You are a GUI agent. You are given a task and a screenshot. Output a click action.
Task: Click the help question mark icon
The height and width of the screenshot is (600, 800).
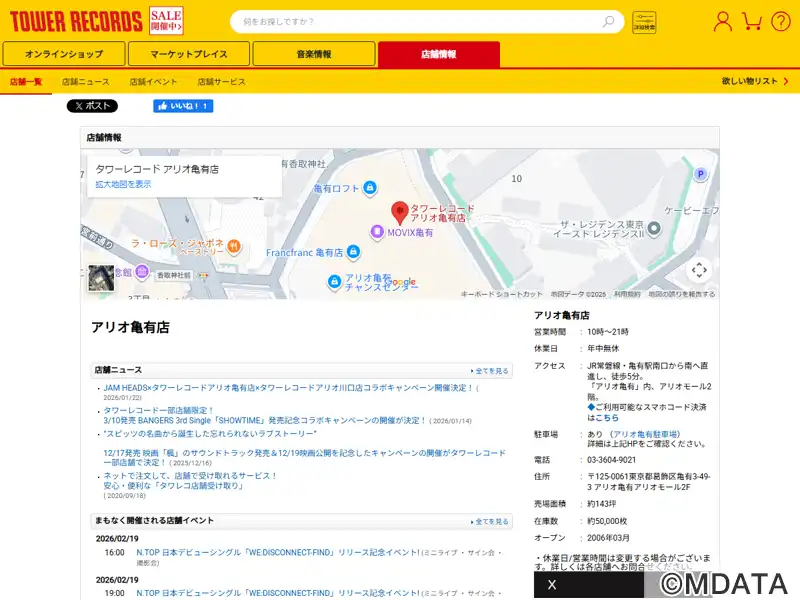click(x=781, y=21)
